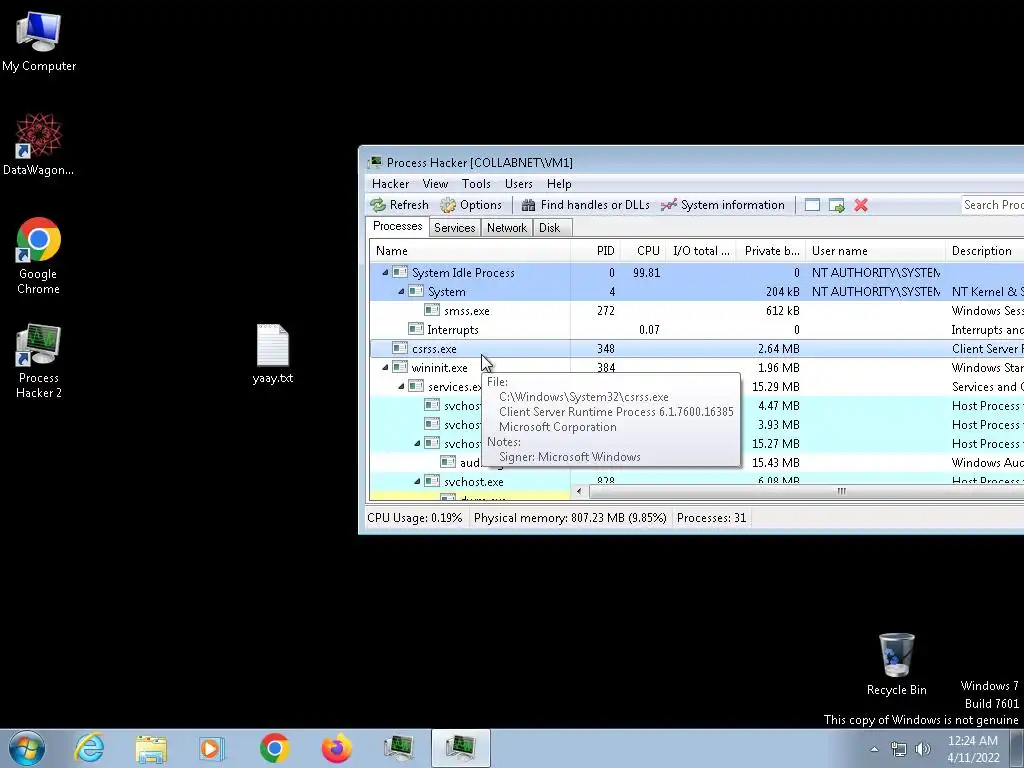
Task: Click the Interrupts row icon
Action: [x=415, y=329]
